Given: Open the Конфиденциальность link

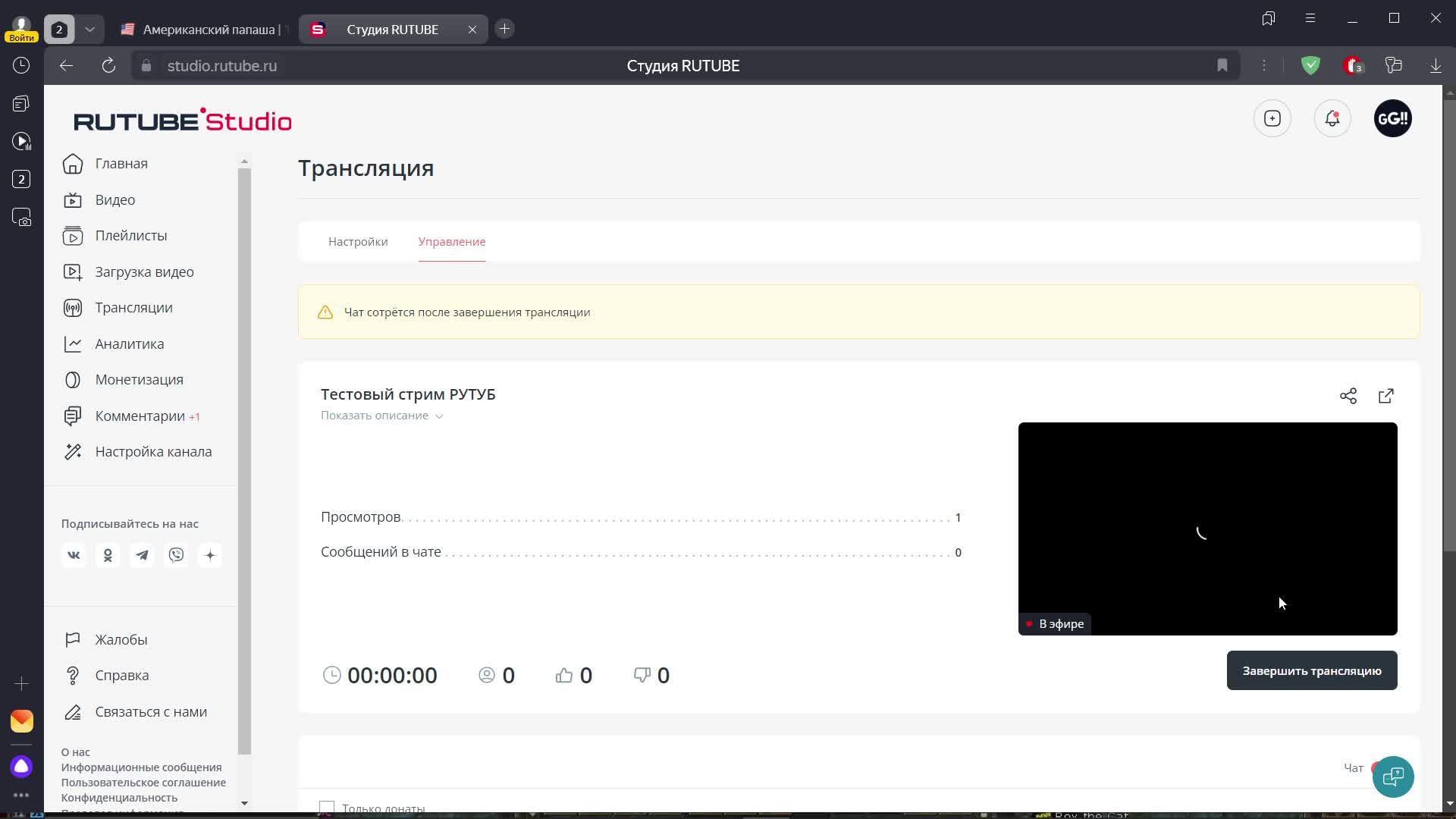Looking at the screenshot, I should tap(120, 798).
